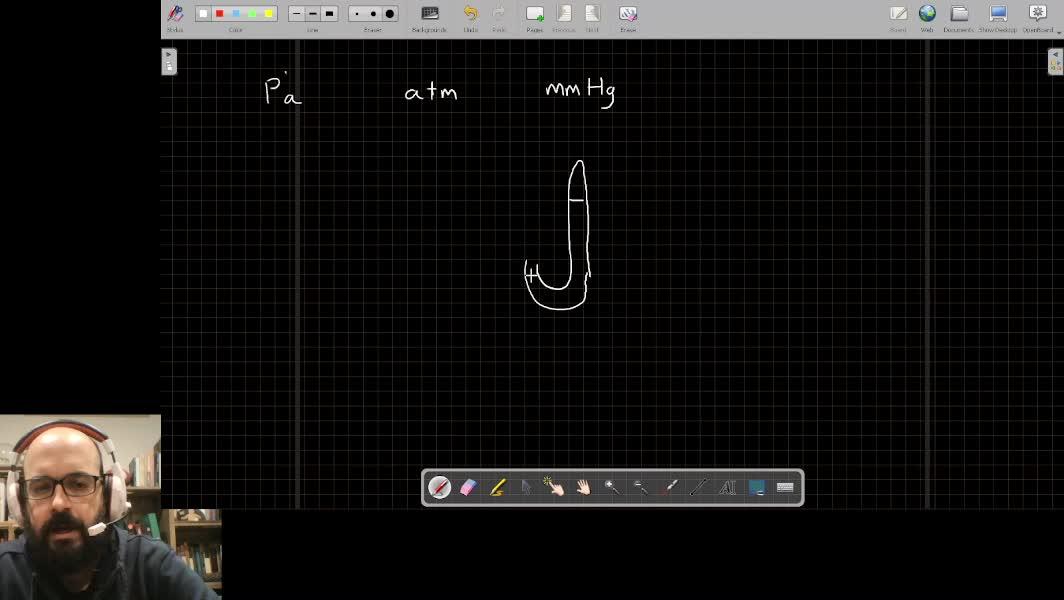
Task: Switch to Documents mode
Action: (958, 15)
